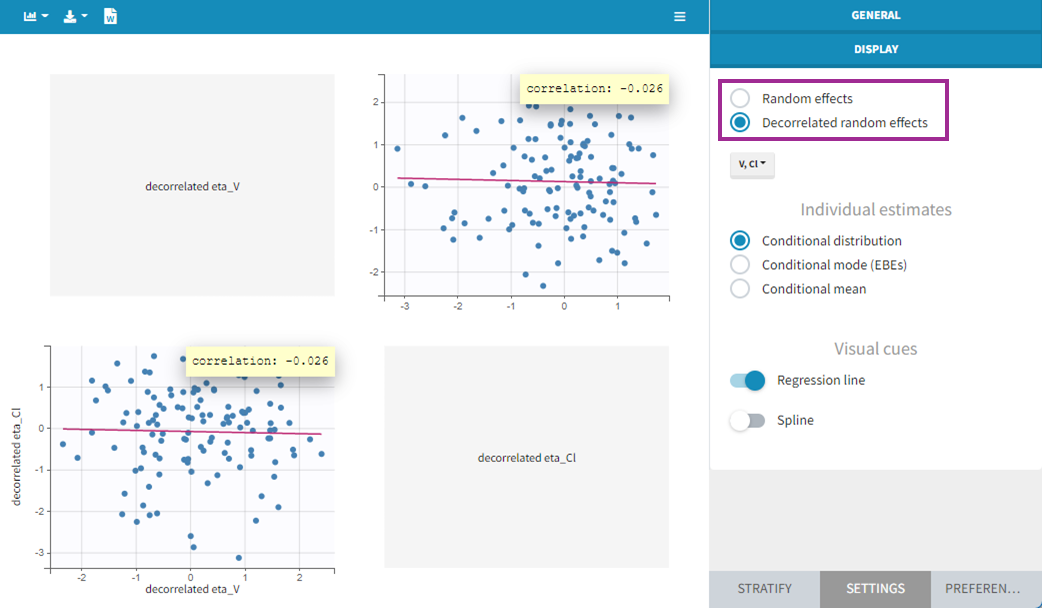Choose Conditional mode (EBEs) estimates
This screenshot has height=608, width=1042.
(740, 265)
